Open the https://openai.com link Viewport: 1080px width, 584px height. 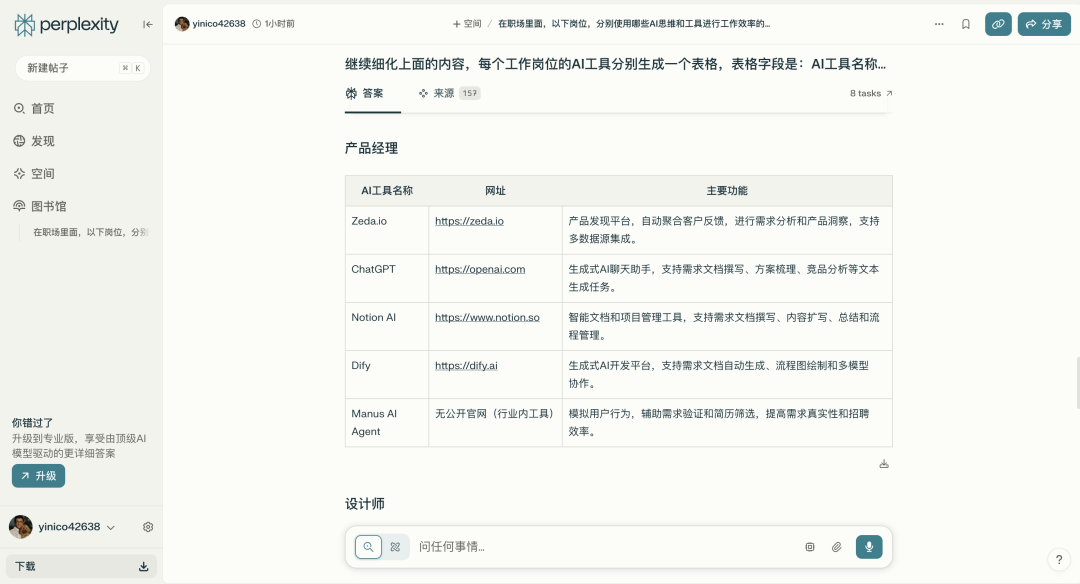480,269
